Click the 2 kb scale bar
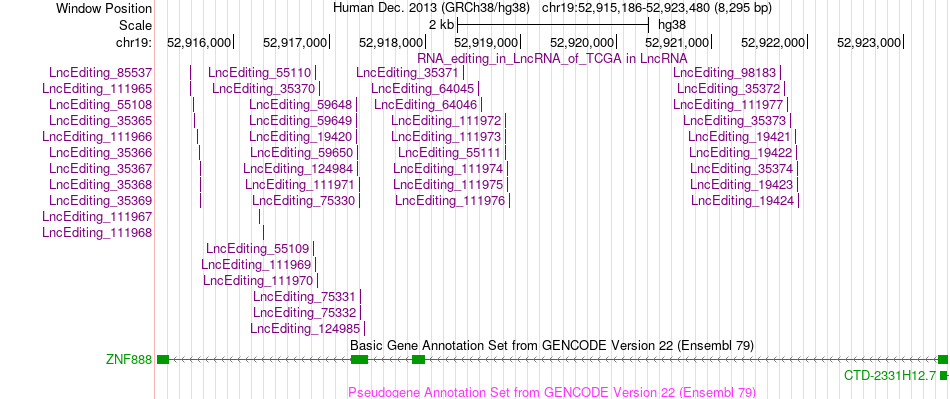The height and width of the screenshot is (399, 950). click(553, 25)
